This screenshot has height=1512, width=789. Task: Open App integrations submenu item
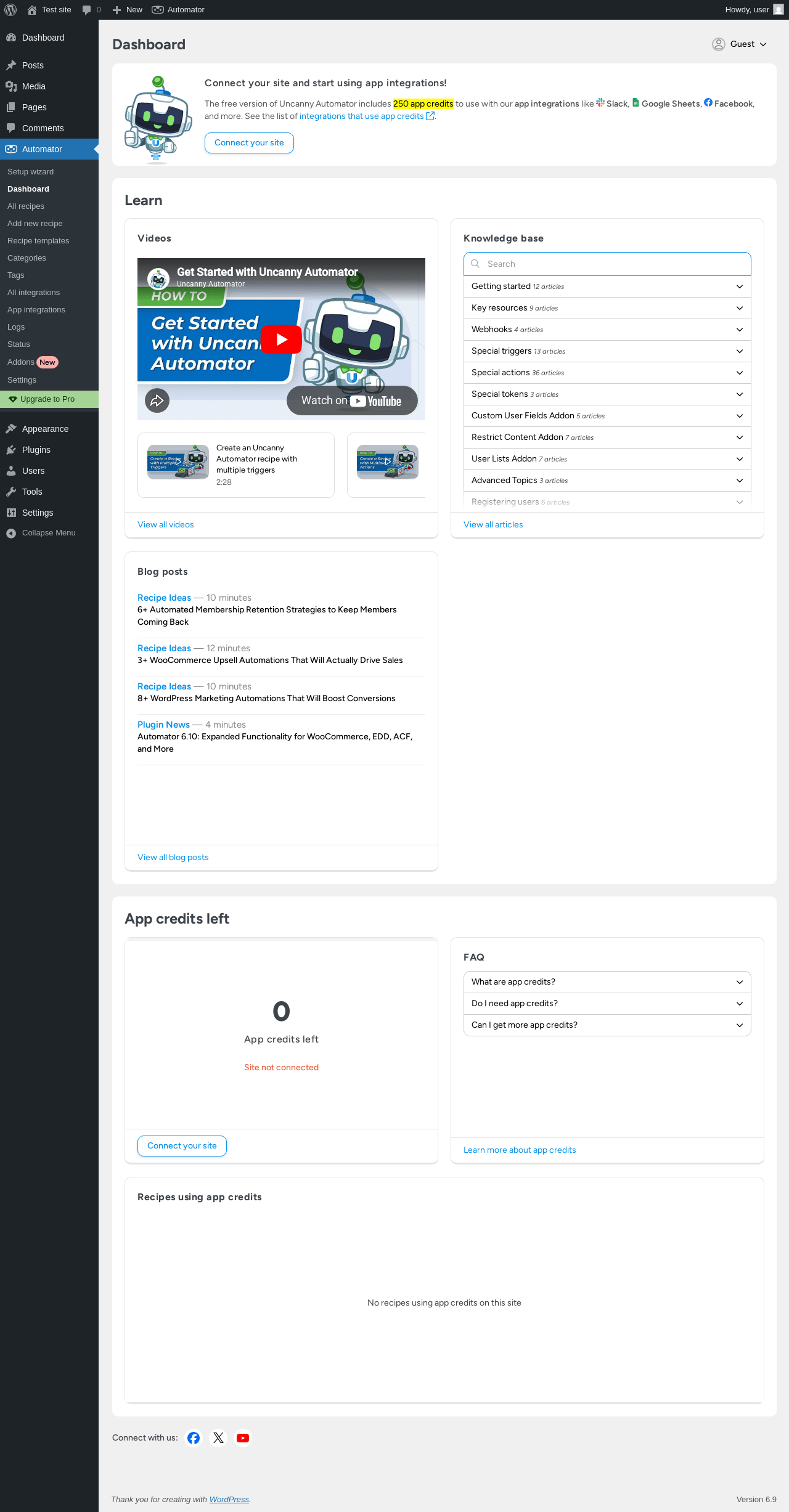tap(49, 310)
